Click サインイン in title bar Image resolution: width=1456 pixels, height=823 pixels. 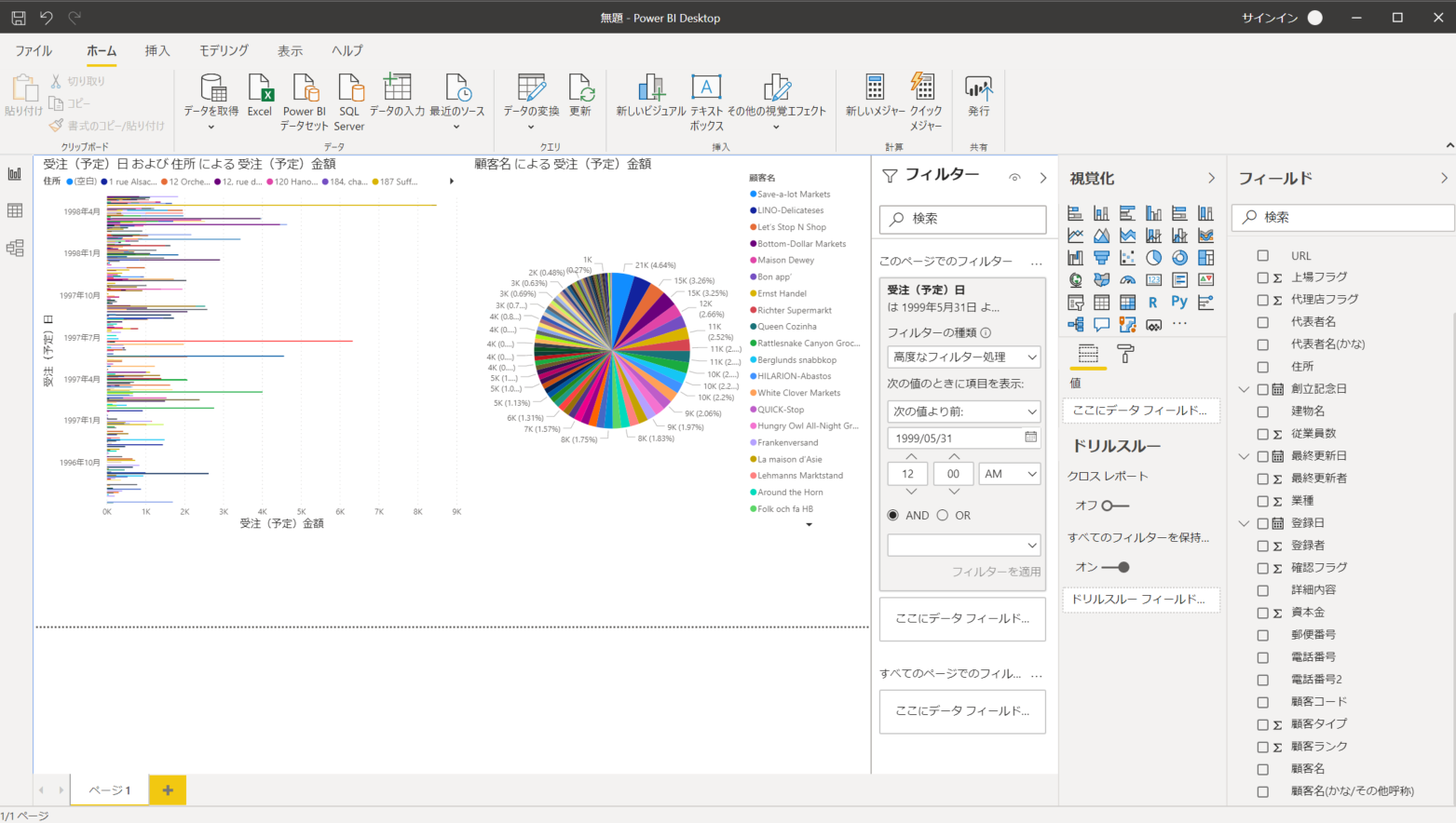(1269, 18)
